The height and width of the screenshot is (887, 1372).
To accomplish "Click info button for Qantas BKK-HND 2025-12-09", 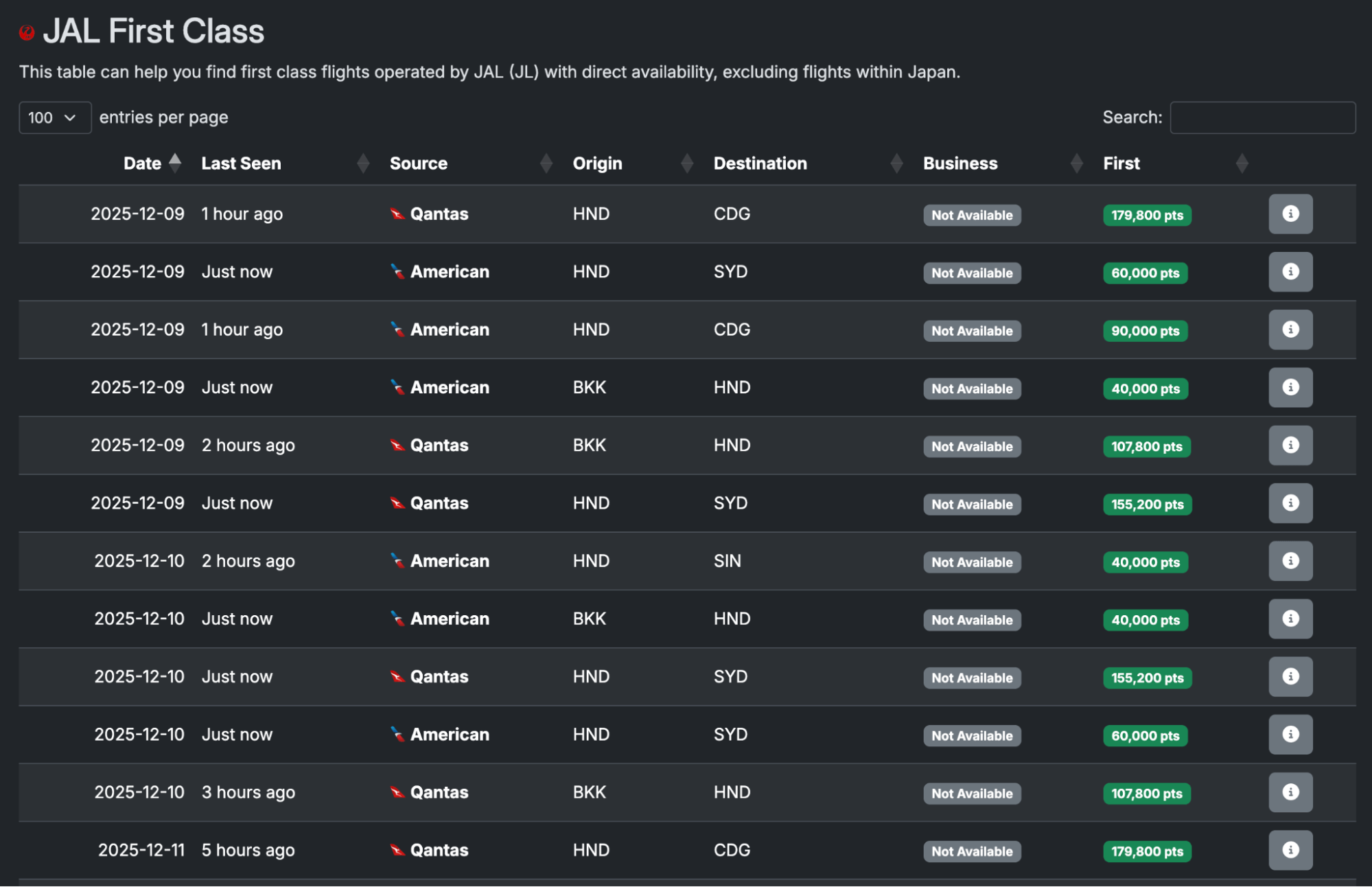I will click(1290, 446).
